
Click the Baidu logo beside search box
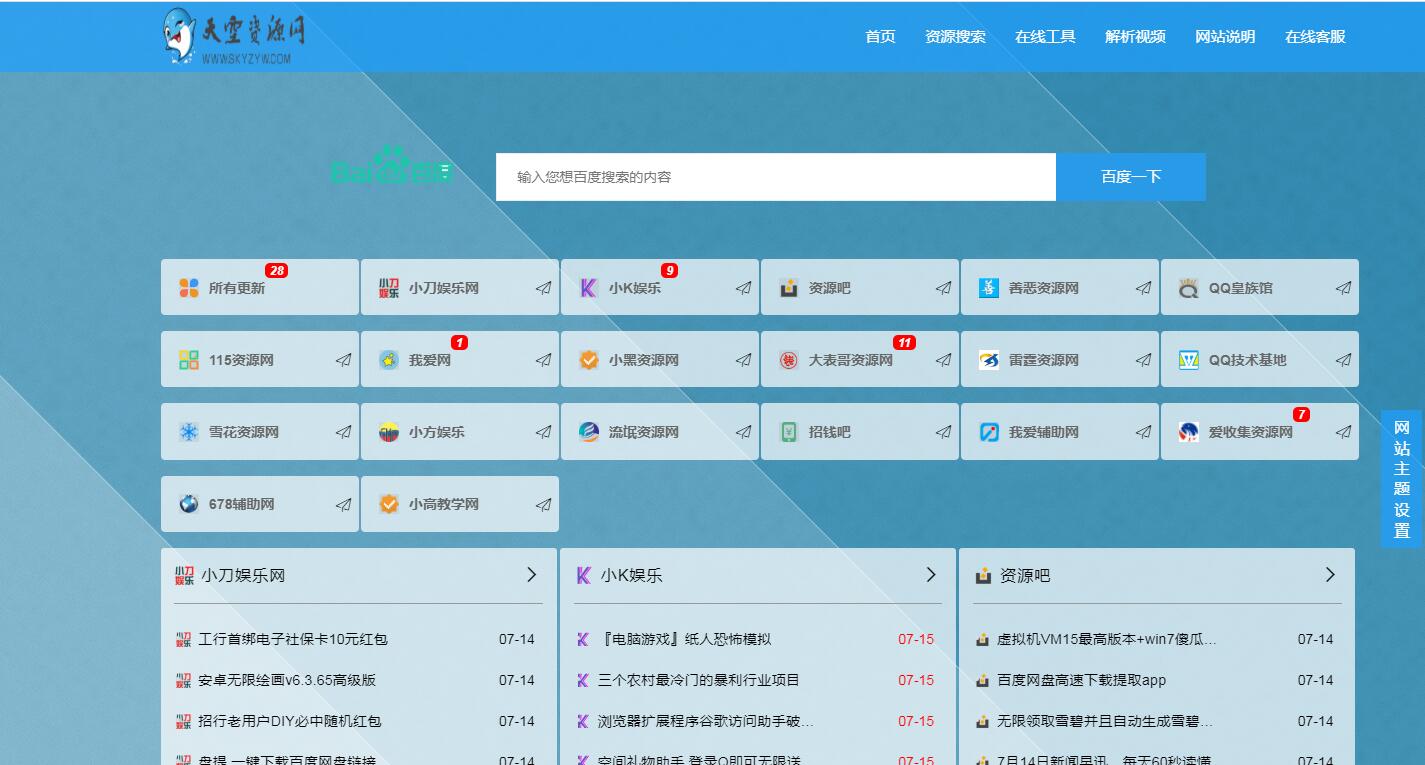pos(391,166)
